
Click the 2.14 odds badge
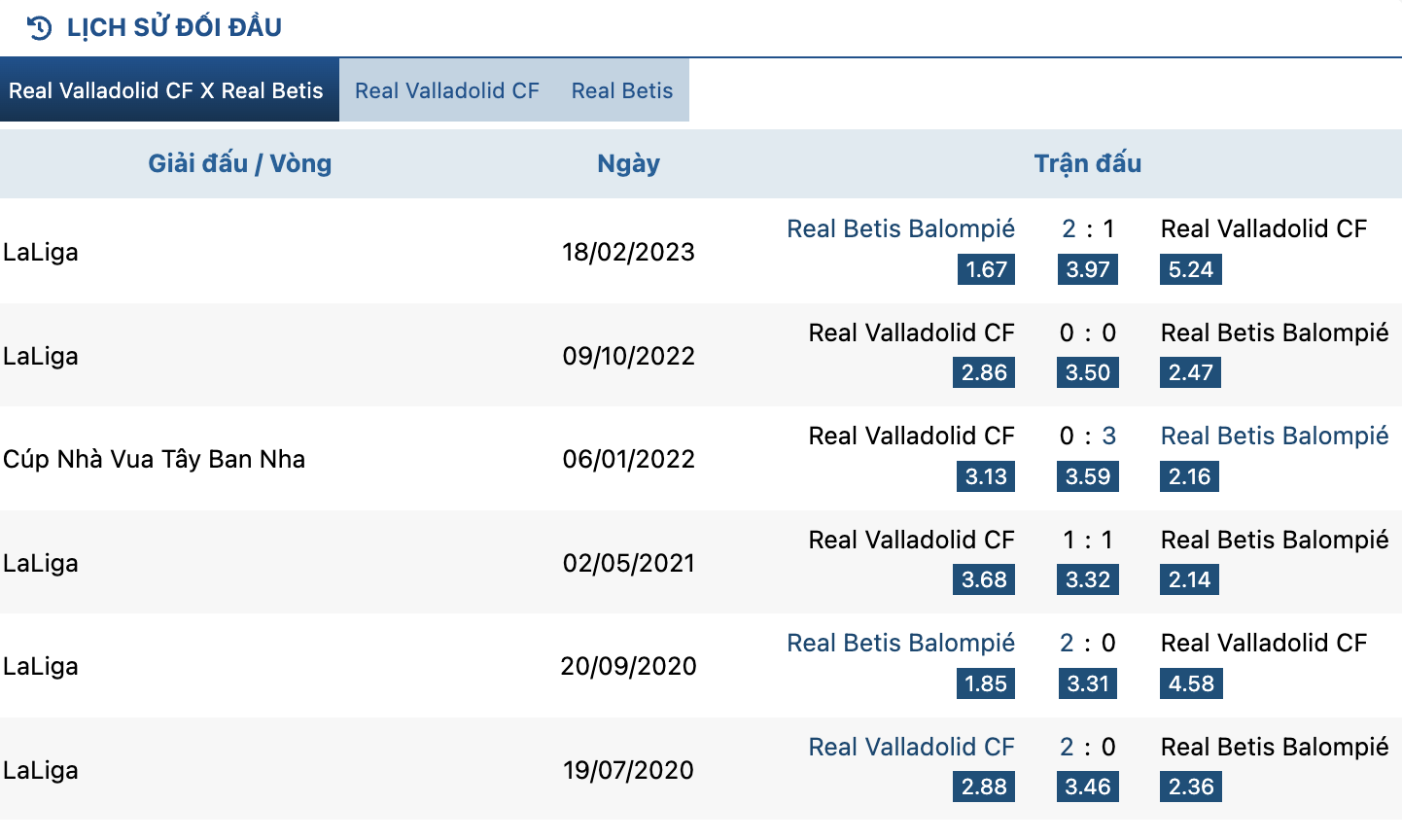tap(1190, 579)
